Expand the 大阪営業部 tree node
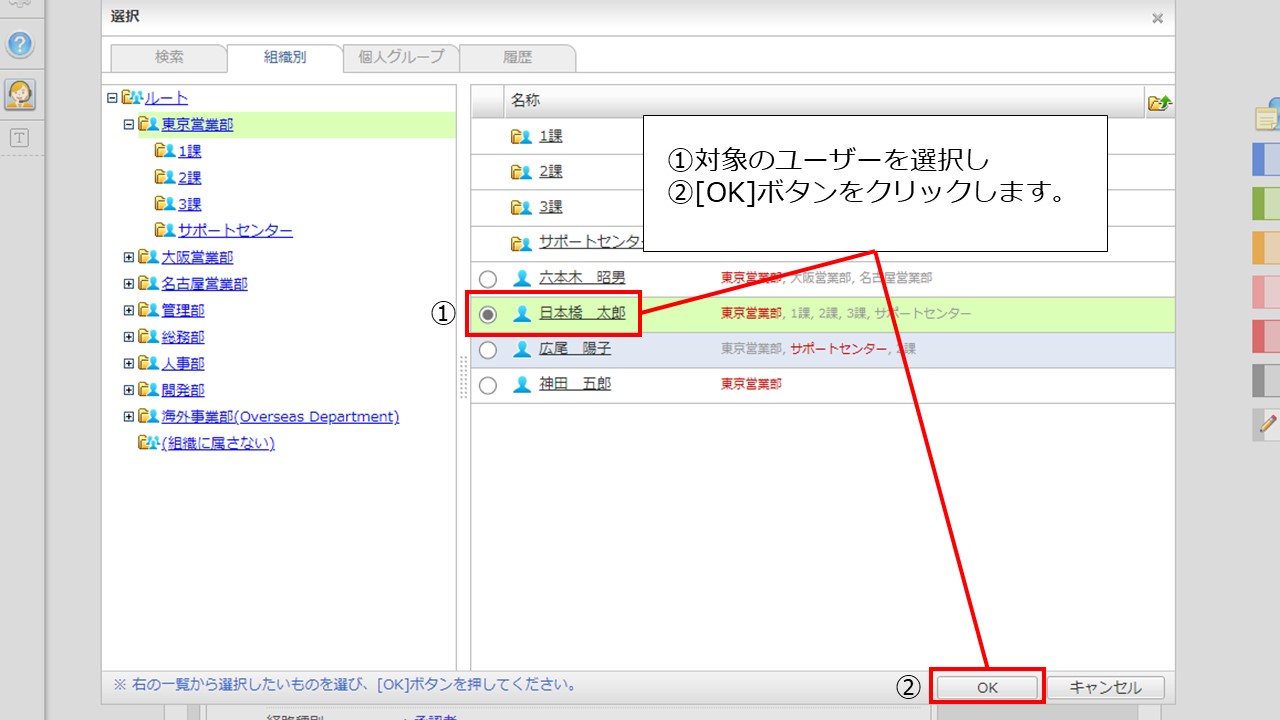This screenshot has width=1280, height=720. click(x=129, y=257)
